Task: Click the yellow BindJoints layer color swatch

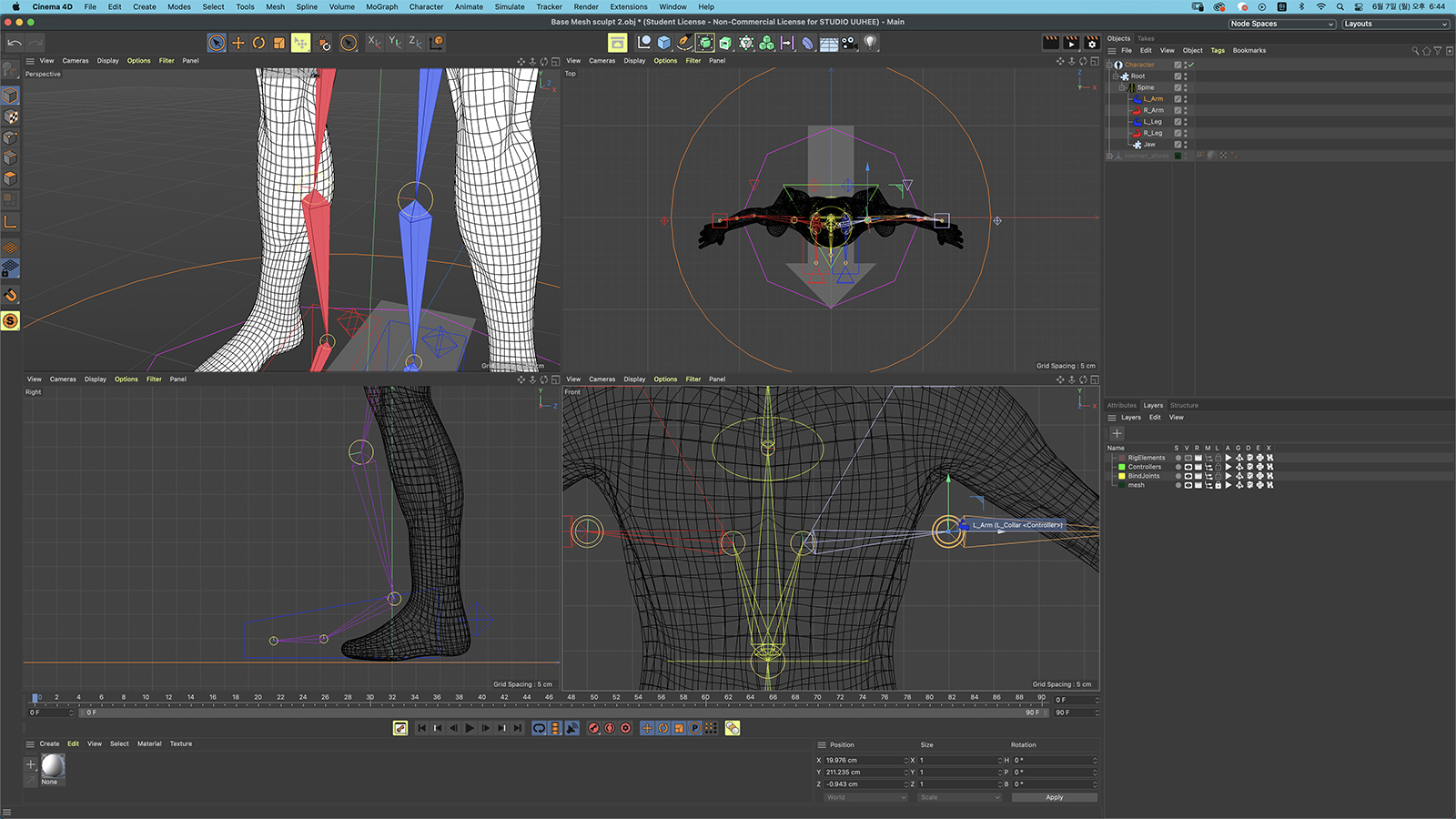Action: [1122, 476]
